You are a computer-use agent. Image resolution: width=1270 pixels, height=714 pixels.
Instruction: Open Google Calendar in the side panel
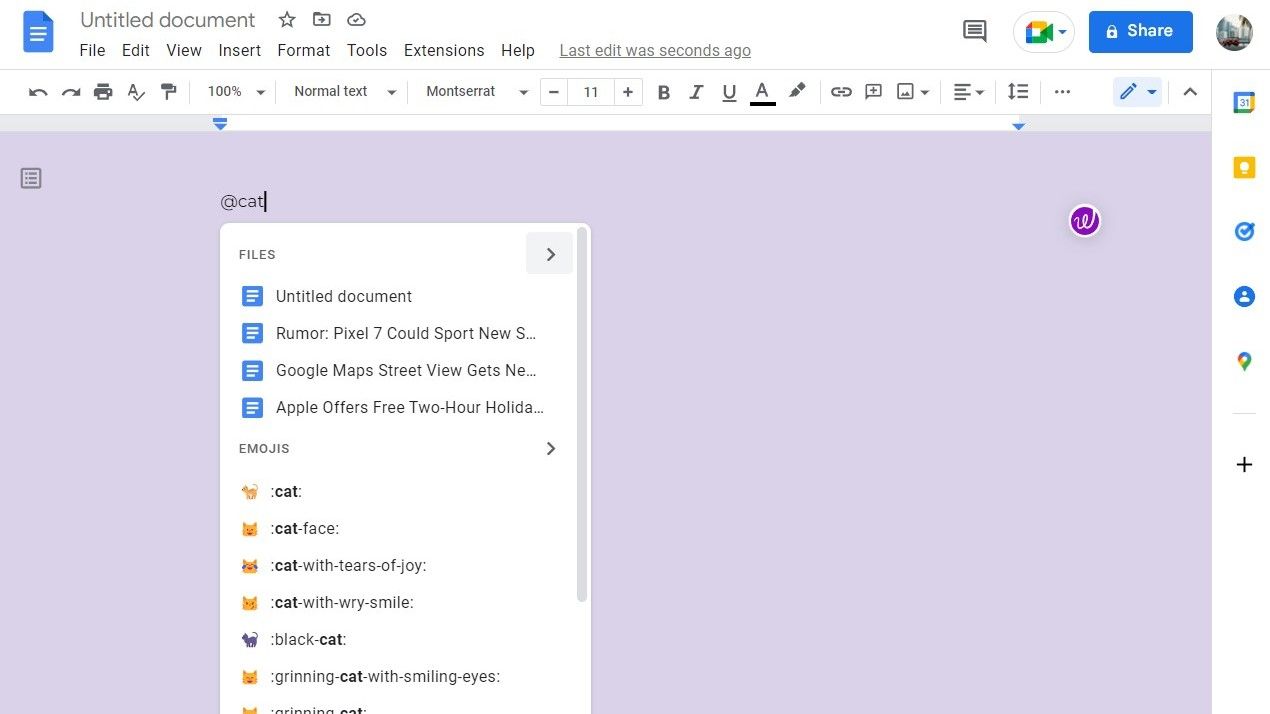(x=1244, y=102)
